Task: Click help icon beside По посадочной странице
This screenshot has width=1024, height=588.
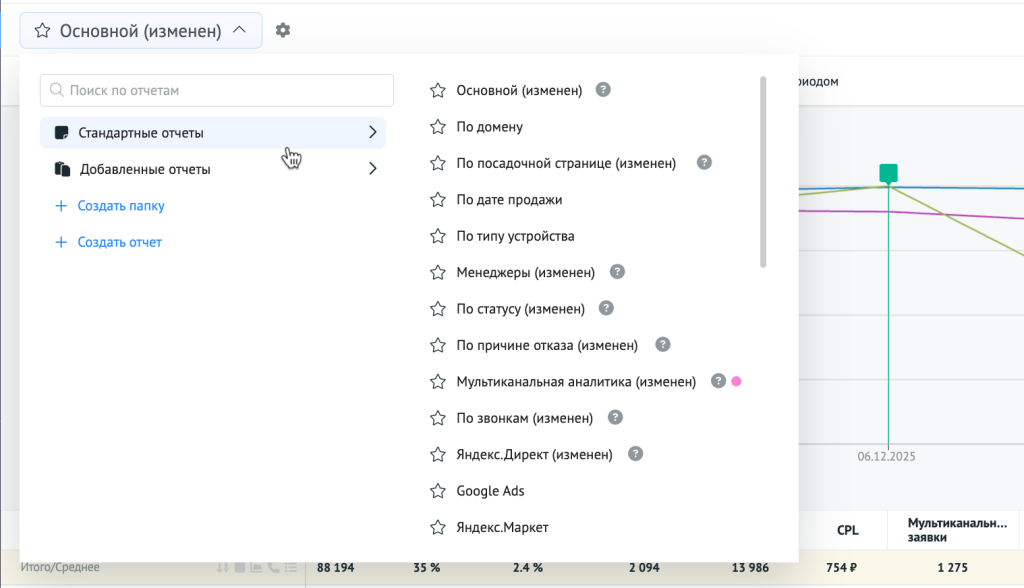Action: (x=704, y=163)
